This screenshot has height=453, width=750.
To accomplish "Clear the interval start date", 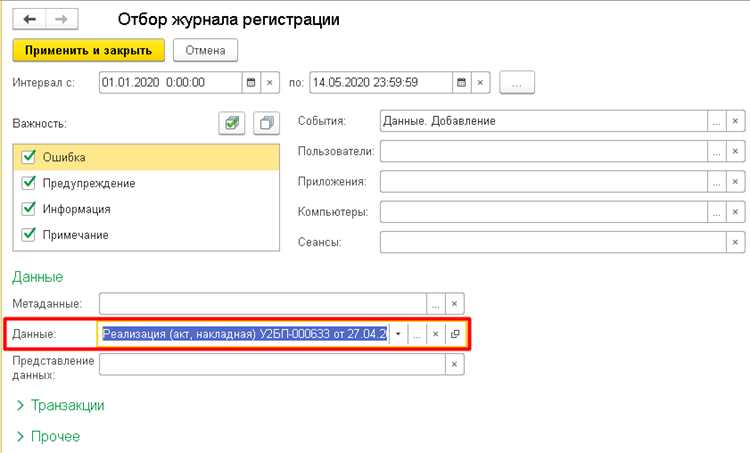I will click(x=270, y=82).
